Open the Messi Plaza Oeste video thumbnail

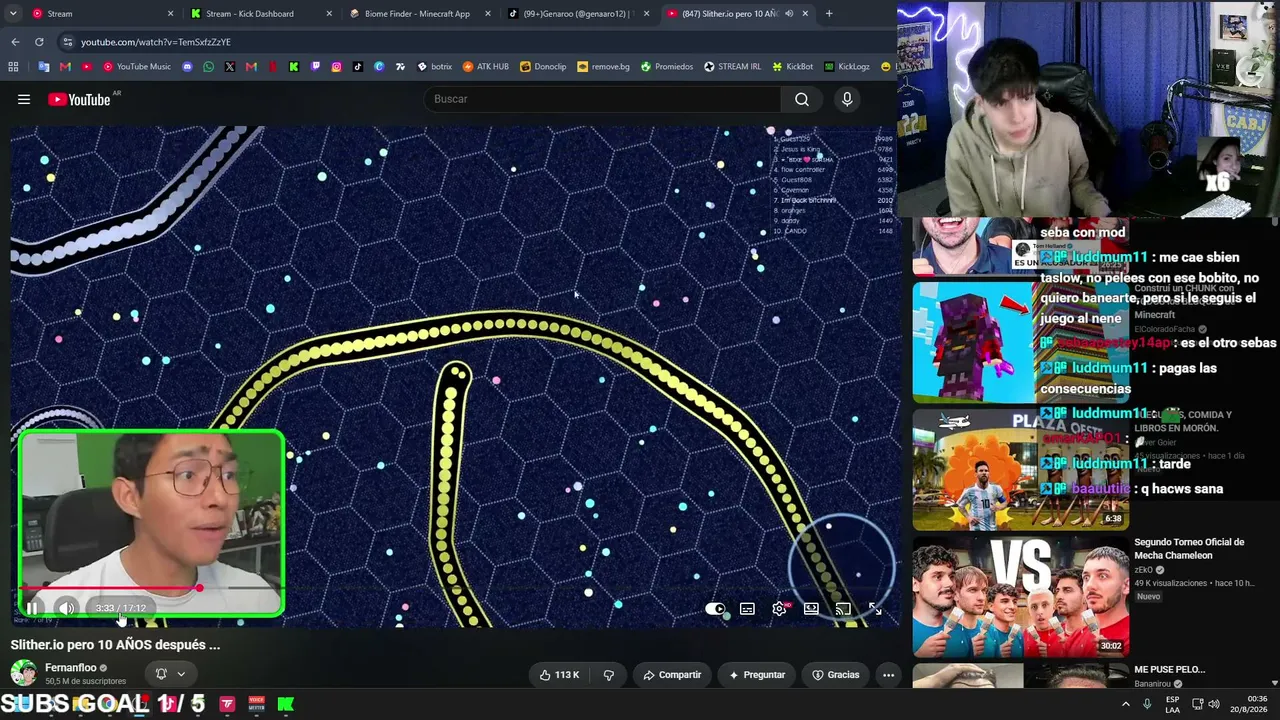click(x=1020, y=469)
